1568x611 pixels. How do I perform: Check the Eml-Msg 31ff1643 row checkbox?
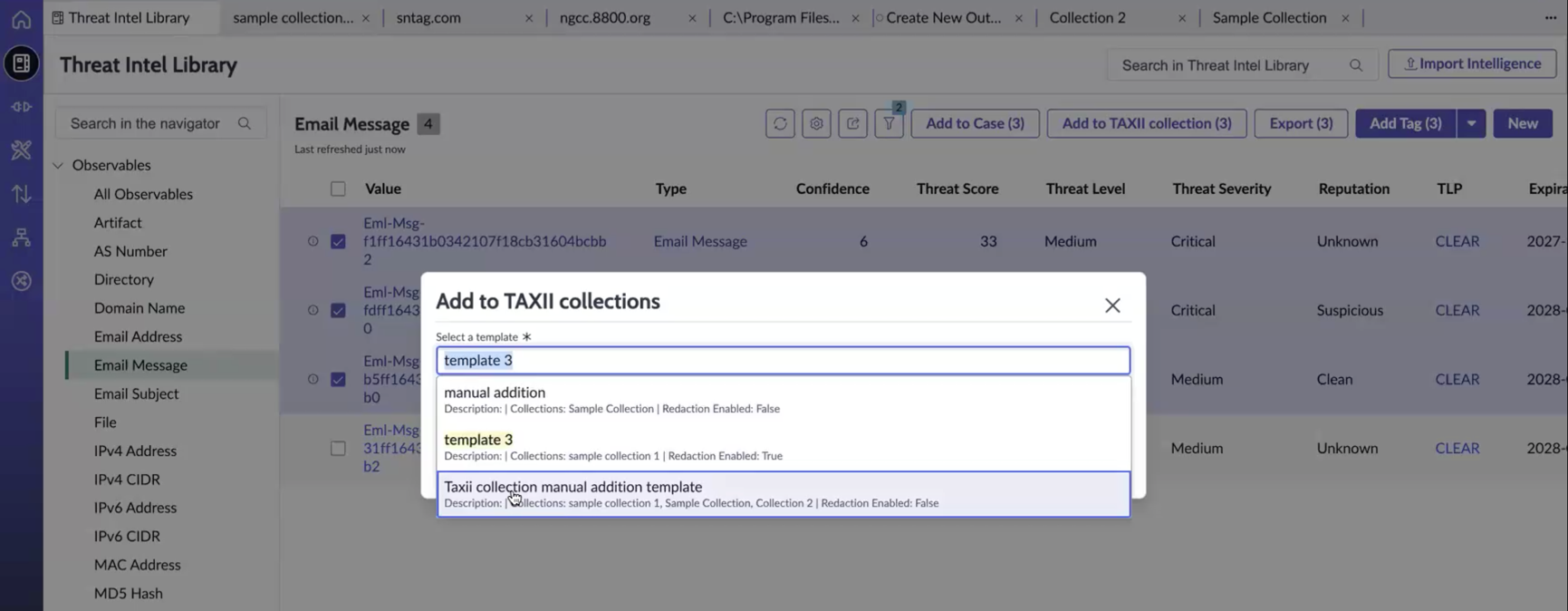338,448
